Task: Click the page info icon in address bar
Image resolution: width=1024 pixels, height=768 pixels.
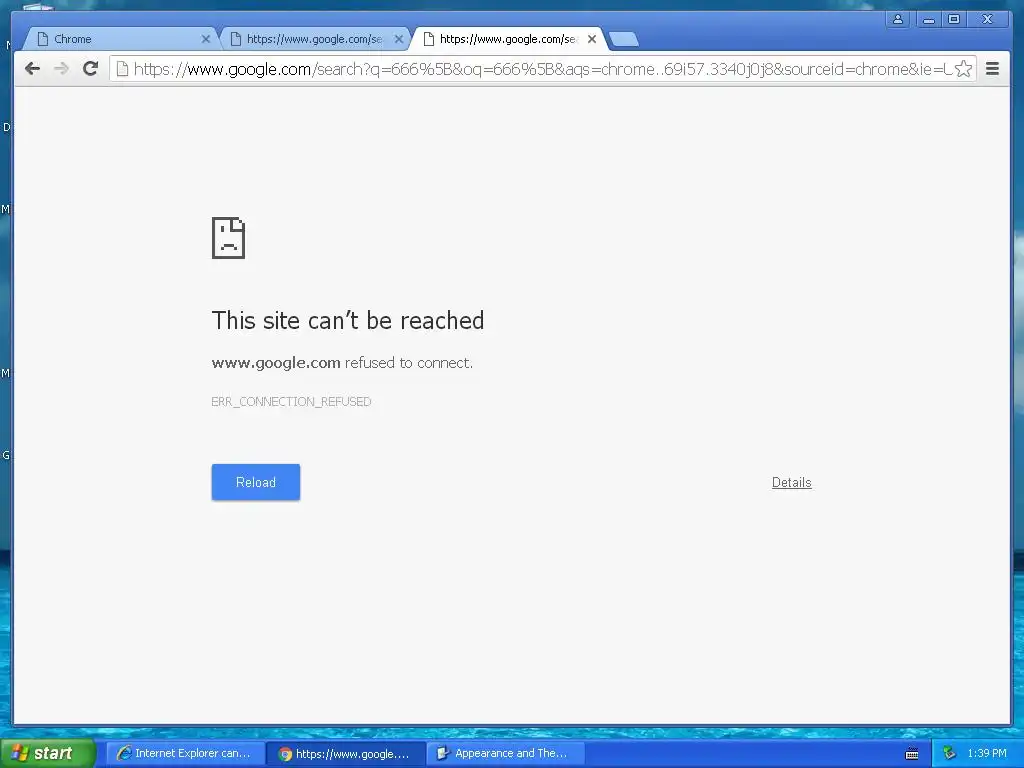Action: pyautogui.click(x=122, y=69)
